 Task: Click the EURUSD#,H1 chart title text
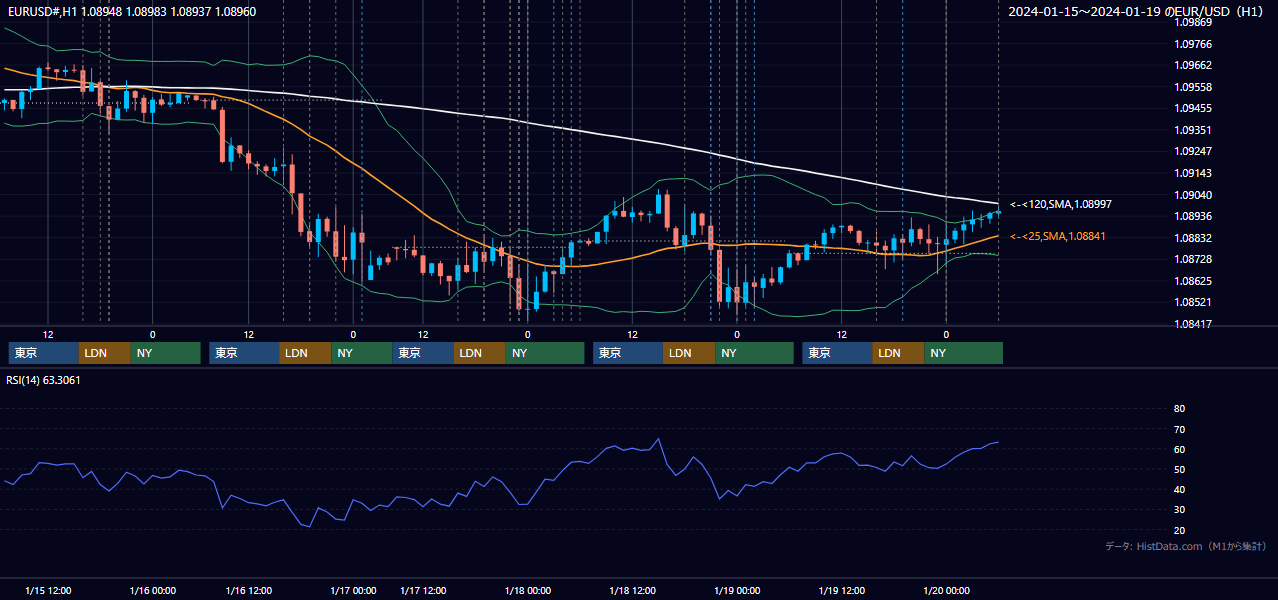(x=131, y=12)
